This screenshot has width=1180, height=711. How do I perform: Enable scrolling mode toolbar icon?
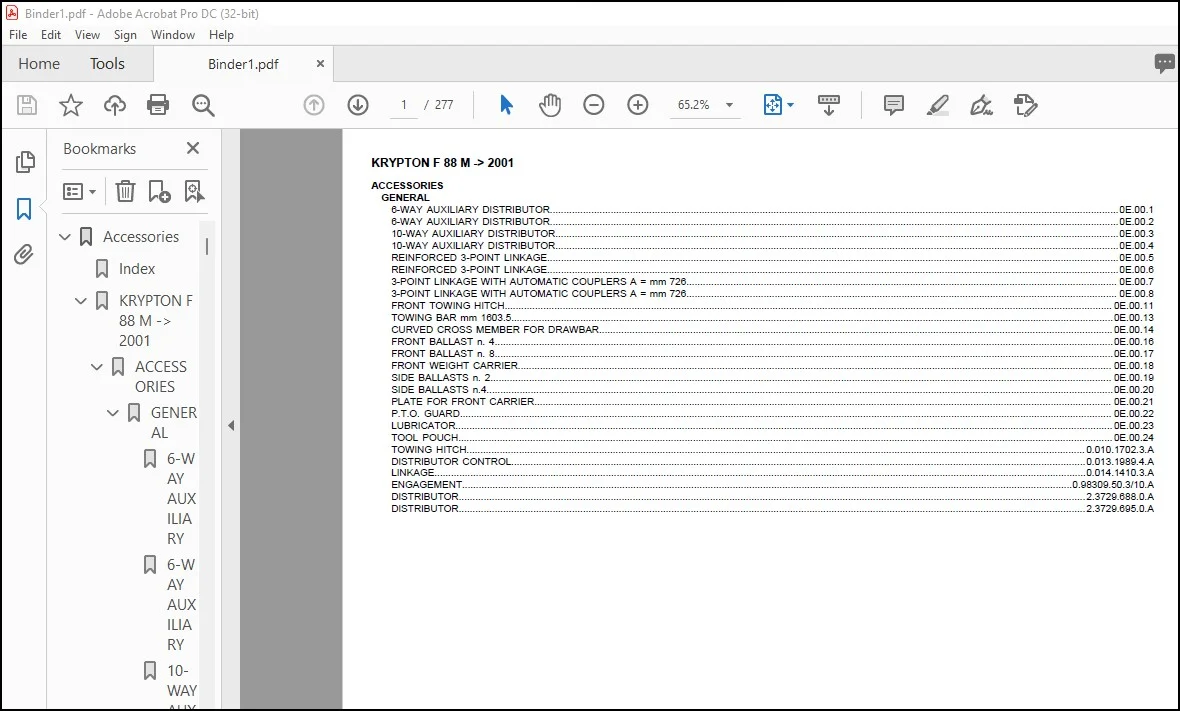pyautogui.click(x=829, y=105)
